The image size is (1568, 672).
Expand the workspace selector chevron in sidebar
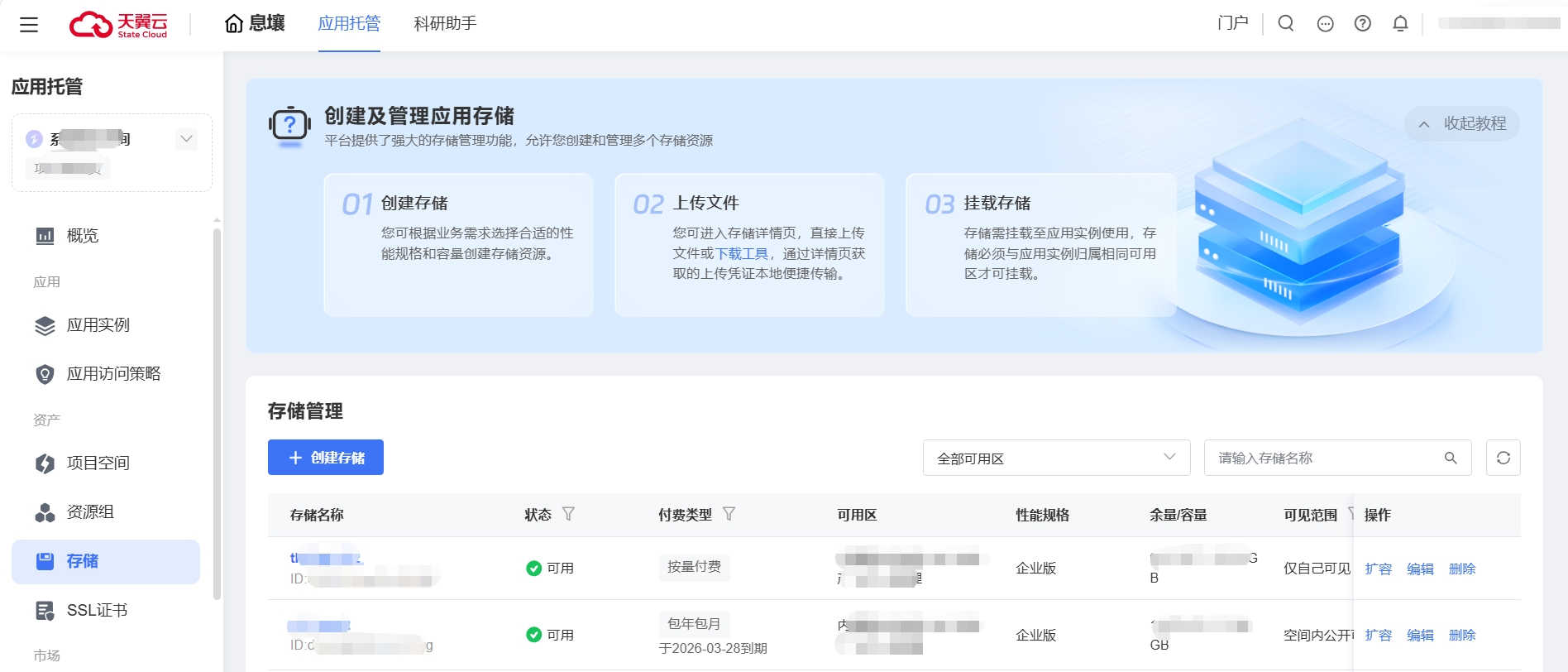click(187, 139)
